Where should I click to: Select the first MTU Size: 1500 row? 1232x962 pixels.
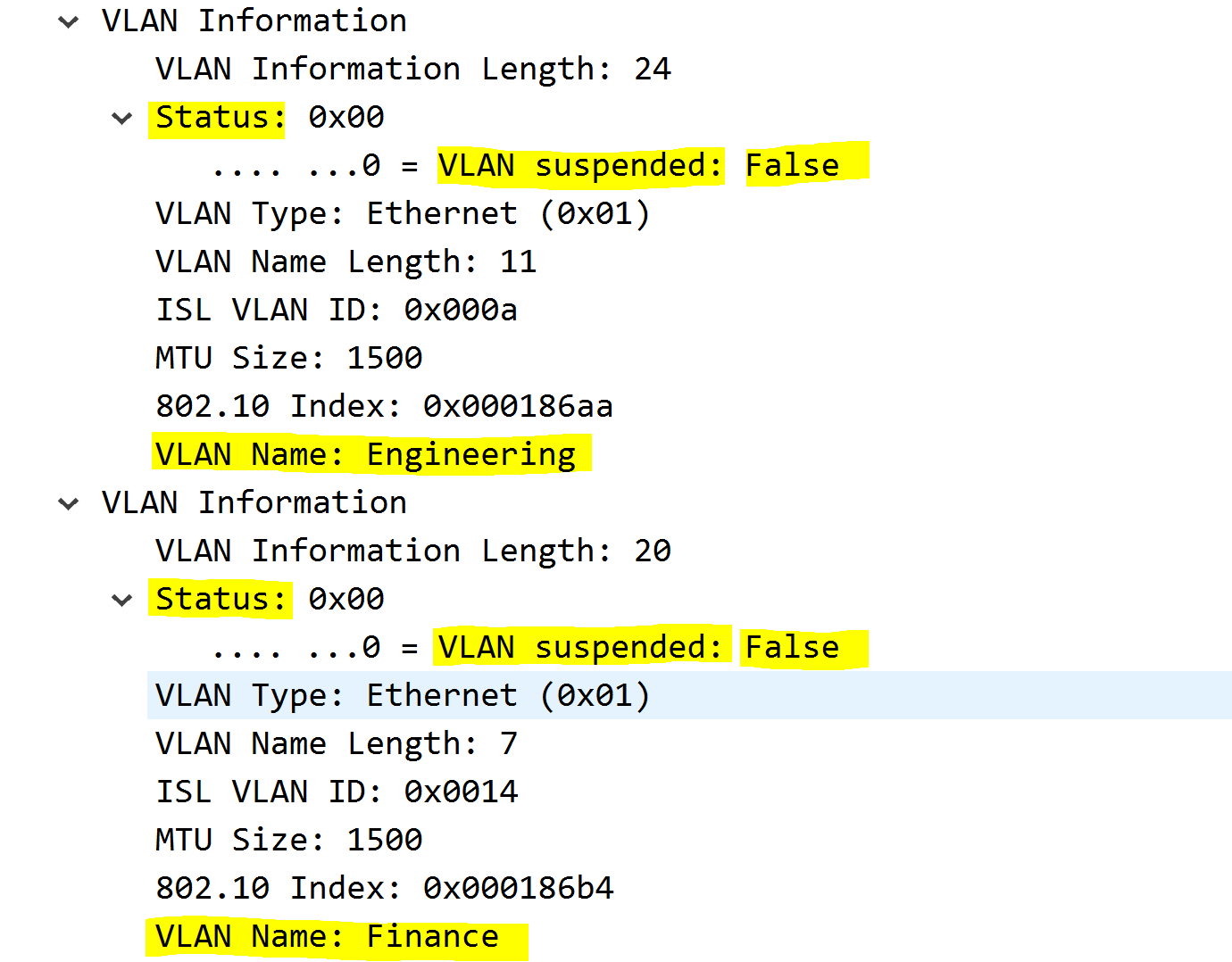pyautogui.click(x=289, y=359)
